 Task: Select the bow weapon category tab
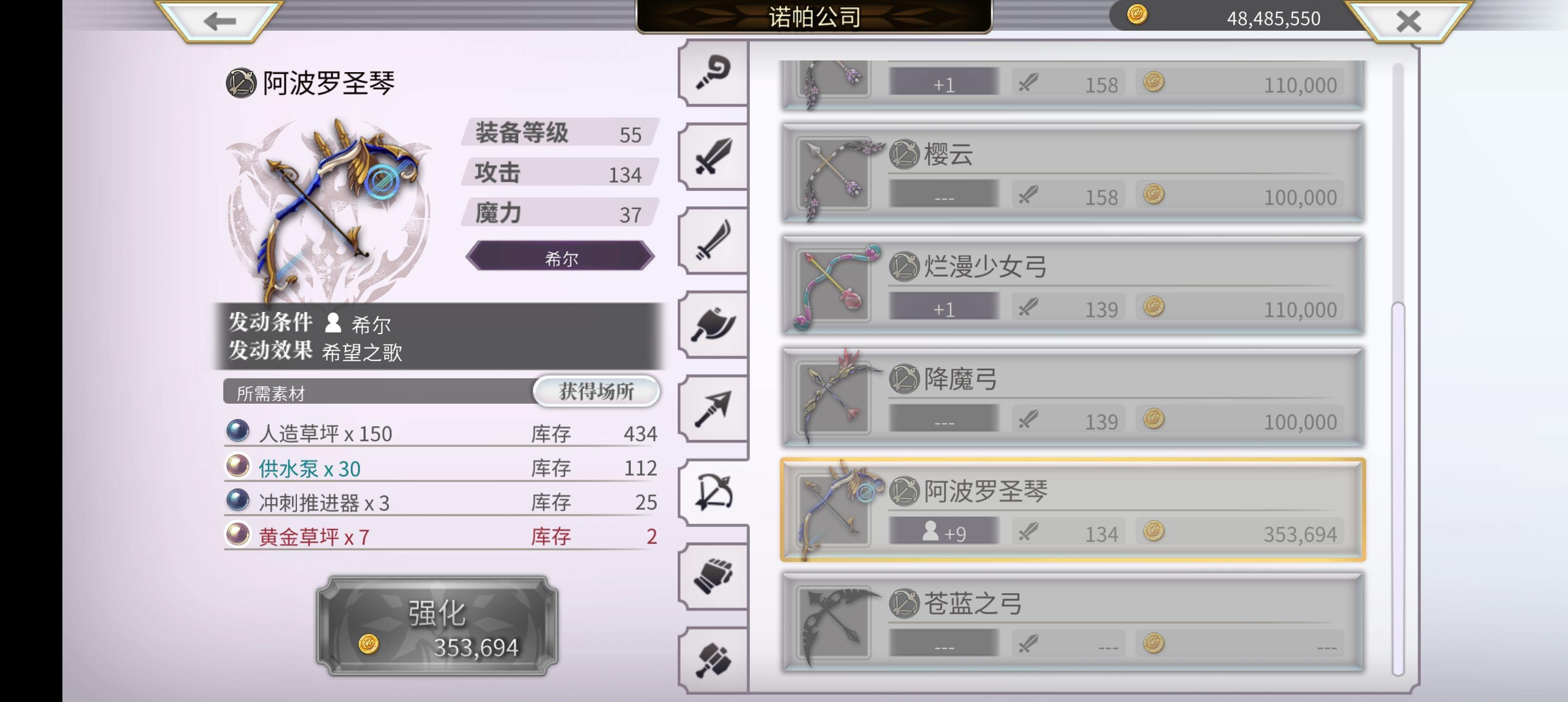713,492
